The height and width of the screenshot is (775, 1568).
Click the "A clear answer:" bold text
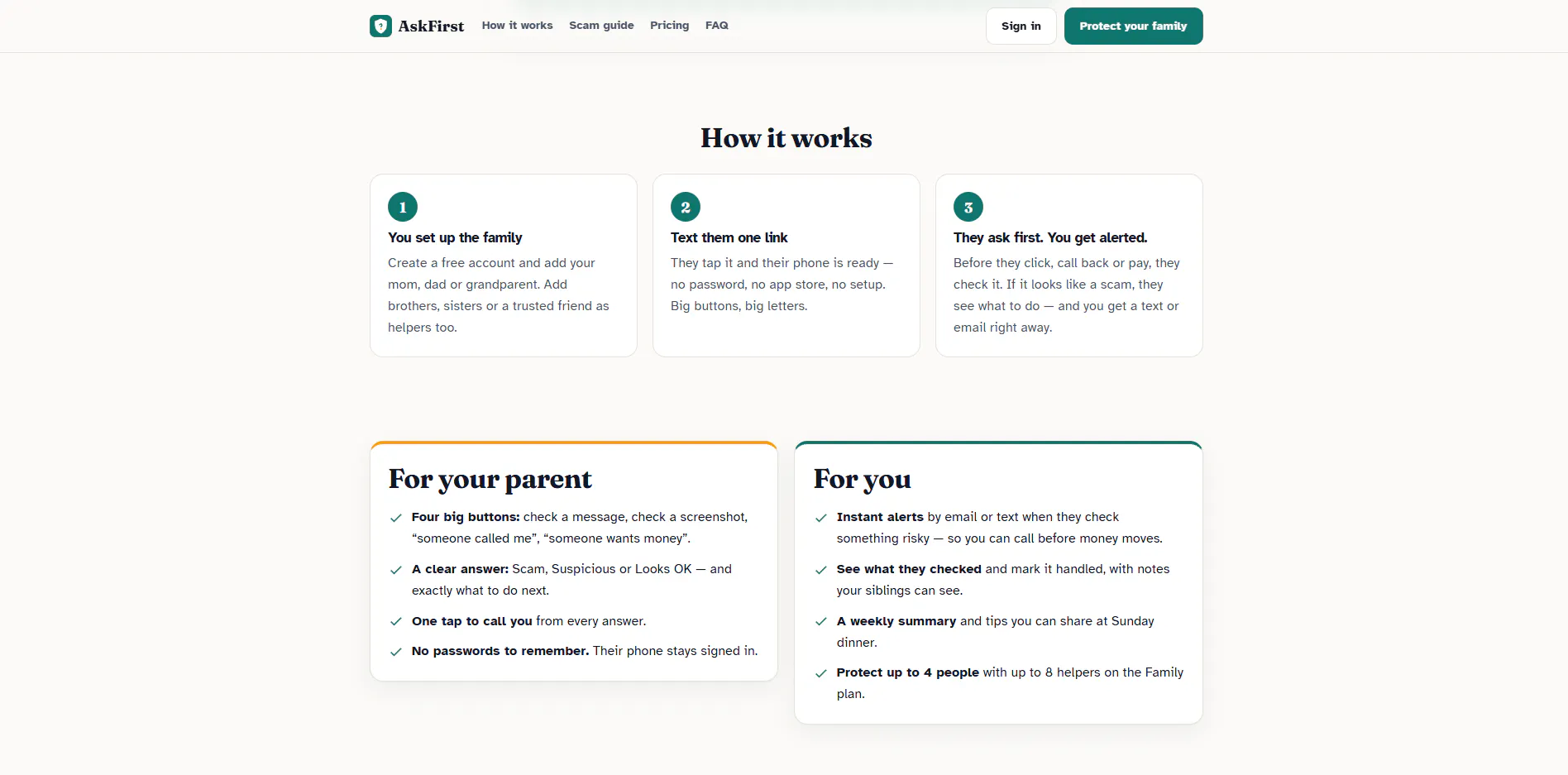pyautogui.click(x=460, y=569)
